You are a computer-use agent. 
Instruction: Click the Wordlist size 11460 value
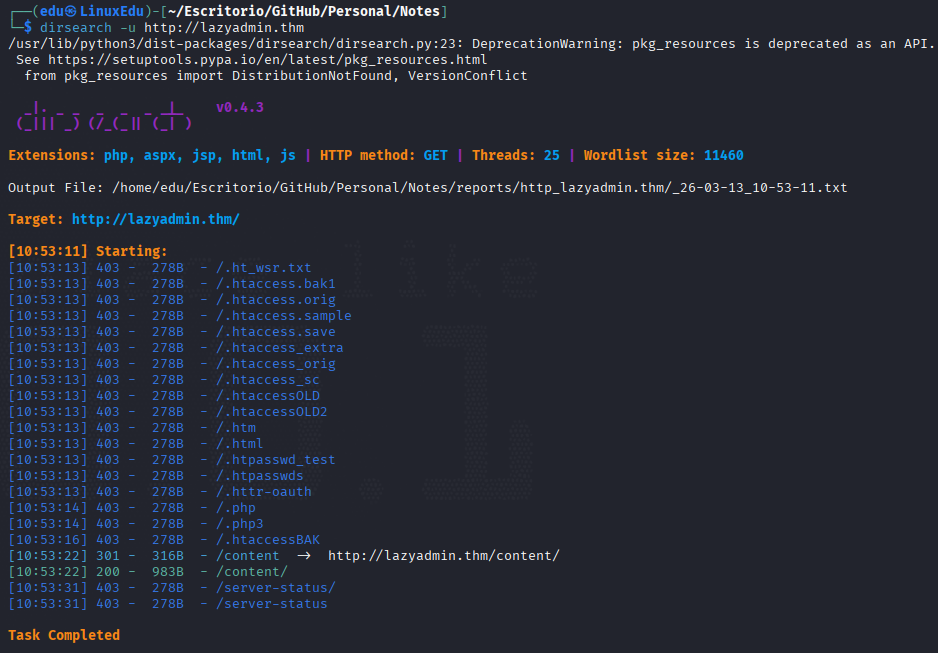coord(724,155)
